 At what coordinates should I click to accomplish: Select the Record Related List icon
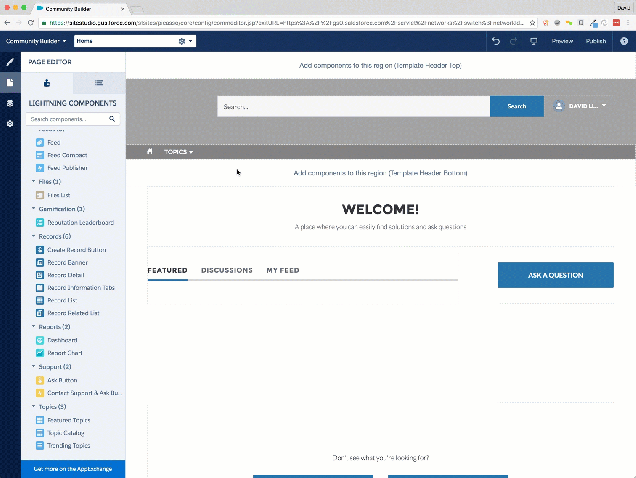click(40, 313)
